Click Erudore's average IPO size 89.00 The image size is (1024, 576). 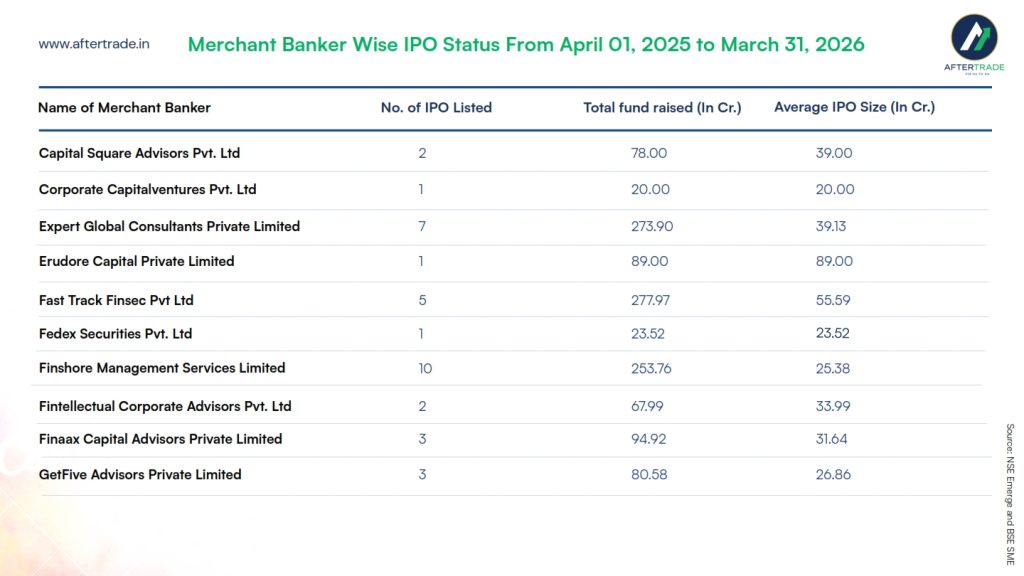click(x=834, y=262)
